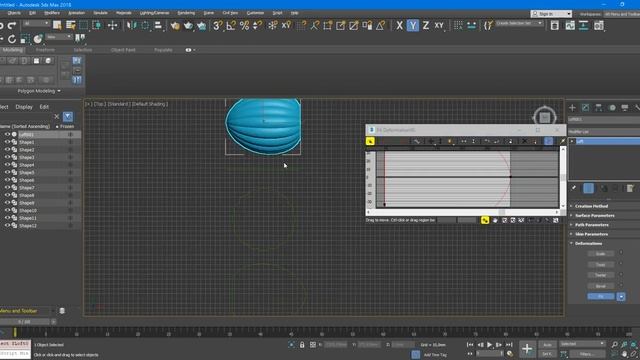Switch to the Populate ribbon tab
The height and width of the screenshot is (360, 640).
click(163, 50)
